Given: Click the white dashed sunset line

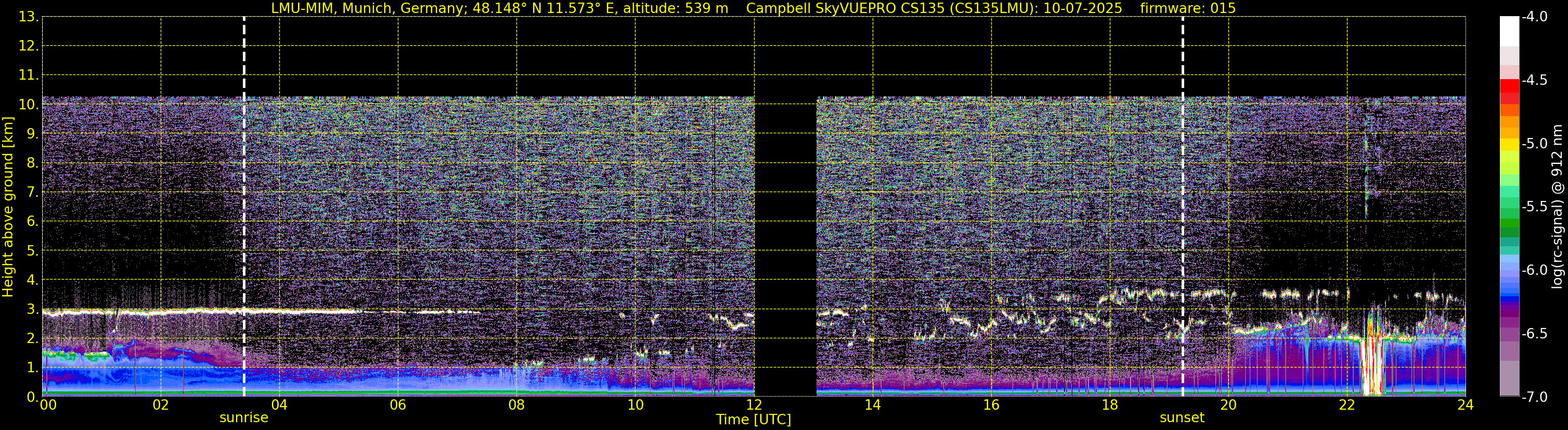Looking at the screenshot, I should 1183,207.
